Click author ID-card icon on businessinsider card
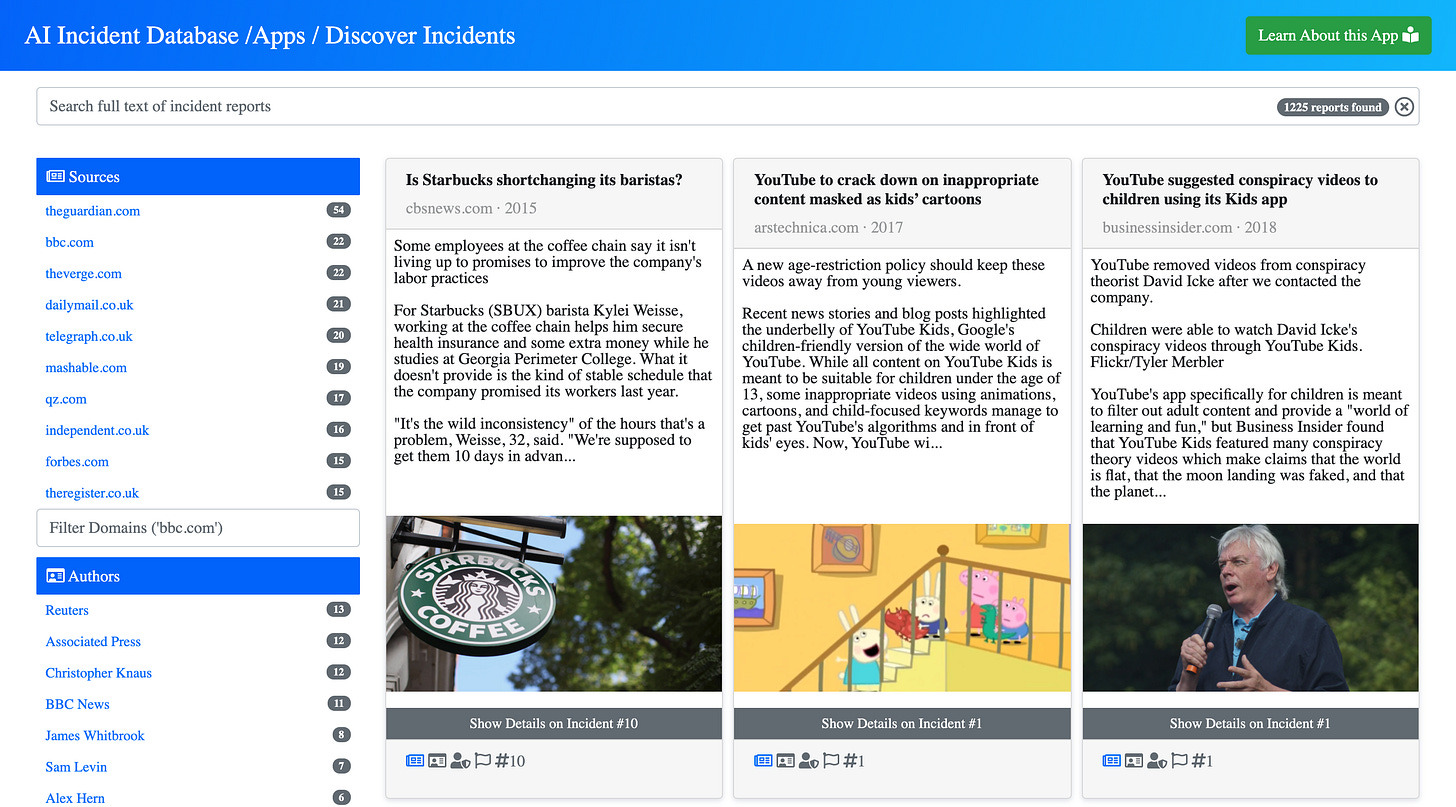This screenshot has width=1456, height=807. click(1134, 761)
